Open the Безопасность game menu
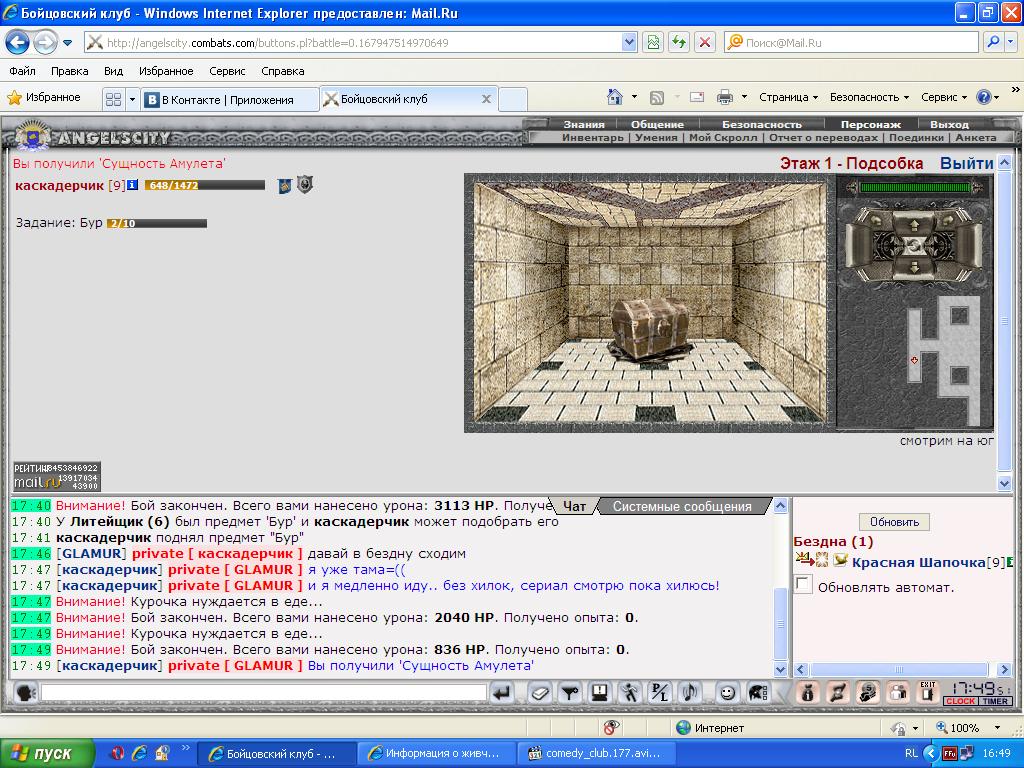 pyautogui.click(x=761, y=124)
